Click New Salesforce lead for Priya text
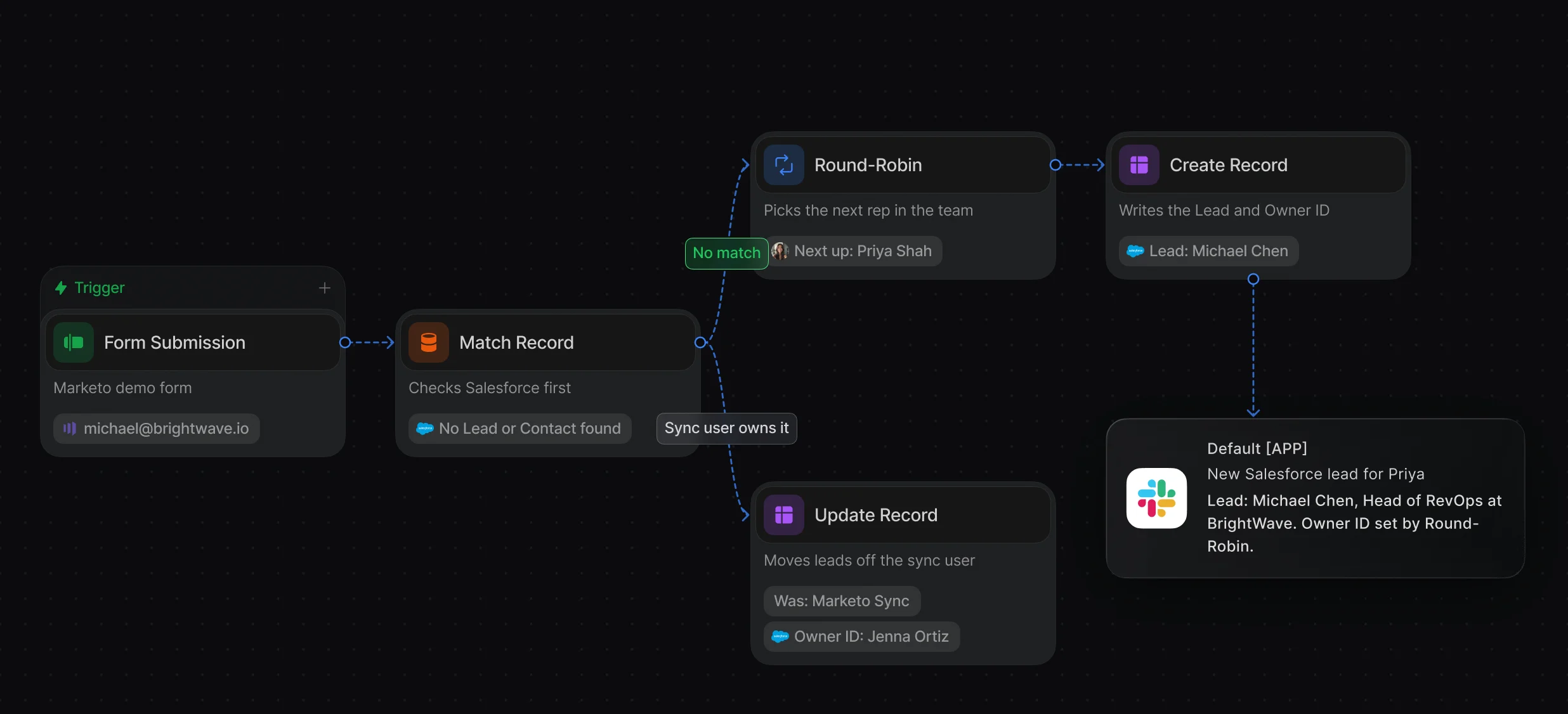Image resolution: width=1568 pixels, height=714 pixels. coord(1316,474)
